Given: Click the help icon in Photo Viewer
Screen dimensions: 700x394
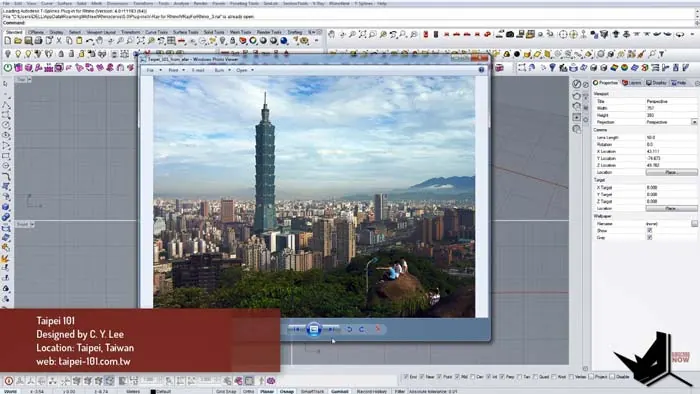Looking at the screenshot, I should pos(481,70).
